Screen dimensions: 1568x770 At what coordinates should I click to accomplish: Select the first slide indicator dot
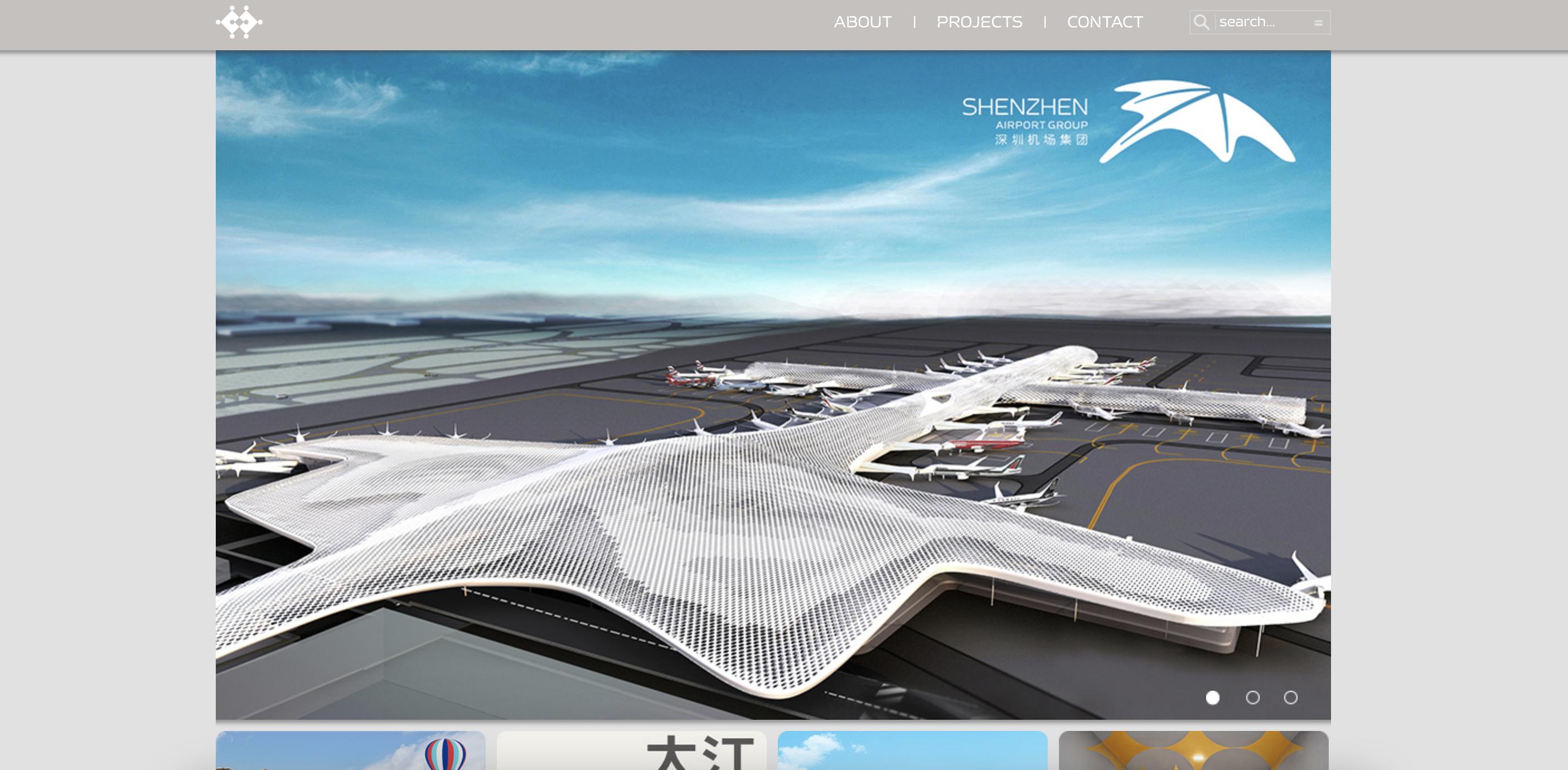tap(1212, 697)
